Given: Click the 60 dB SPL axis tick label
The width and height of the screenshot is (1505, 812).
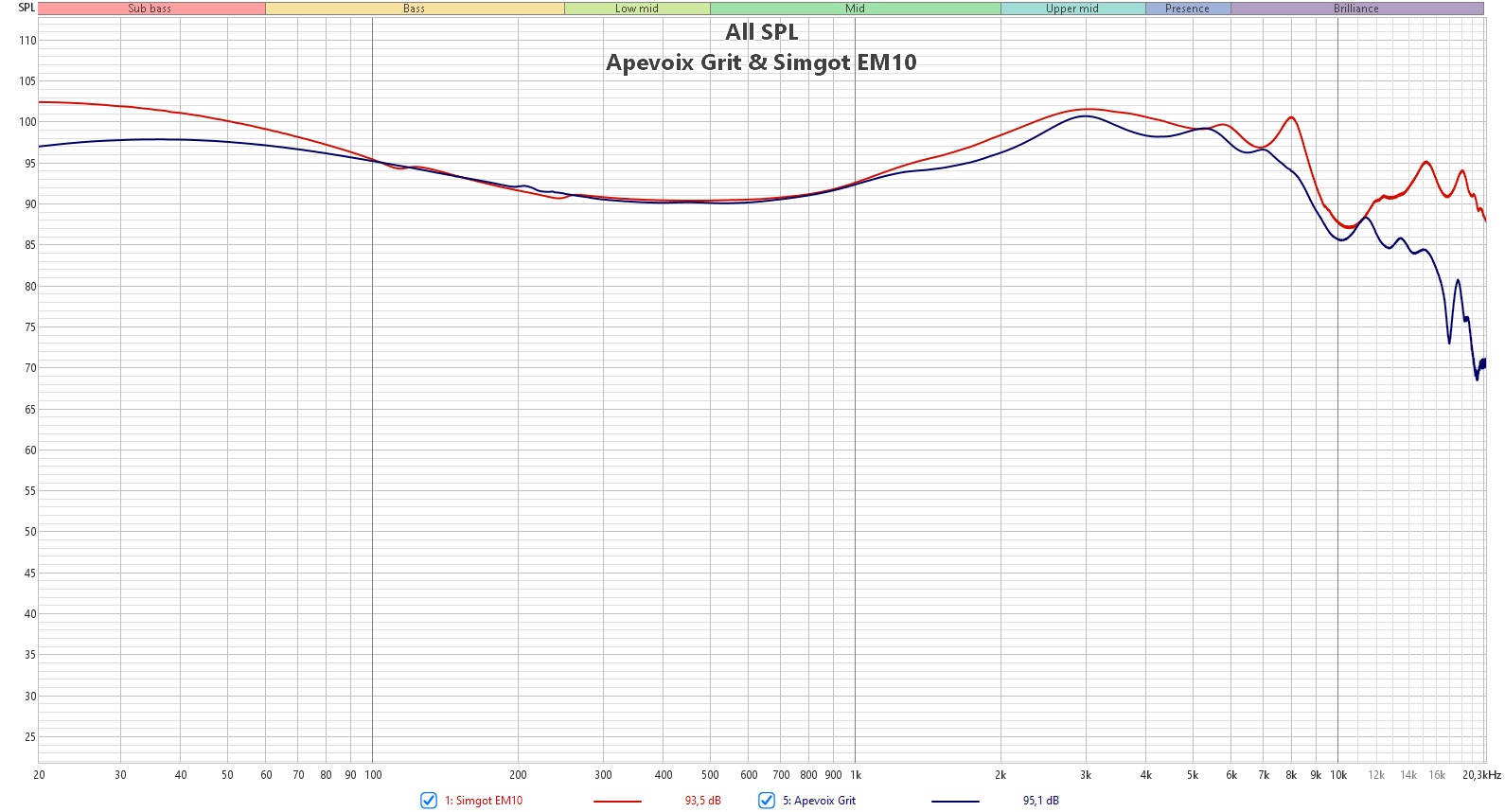Looking at the screenshot, I should (30, 450).
